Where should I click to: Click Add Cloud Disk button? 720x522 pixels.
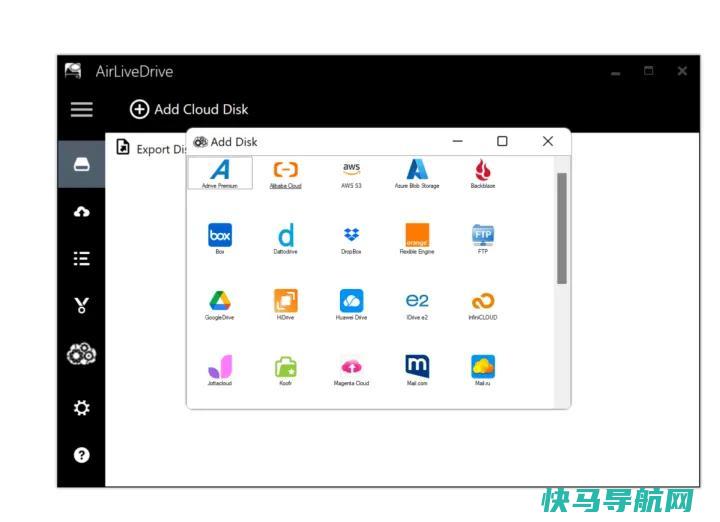click(189, 109)
